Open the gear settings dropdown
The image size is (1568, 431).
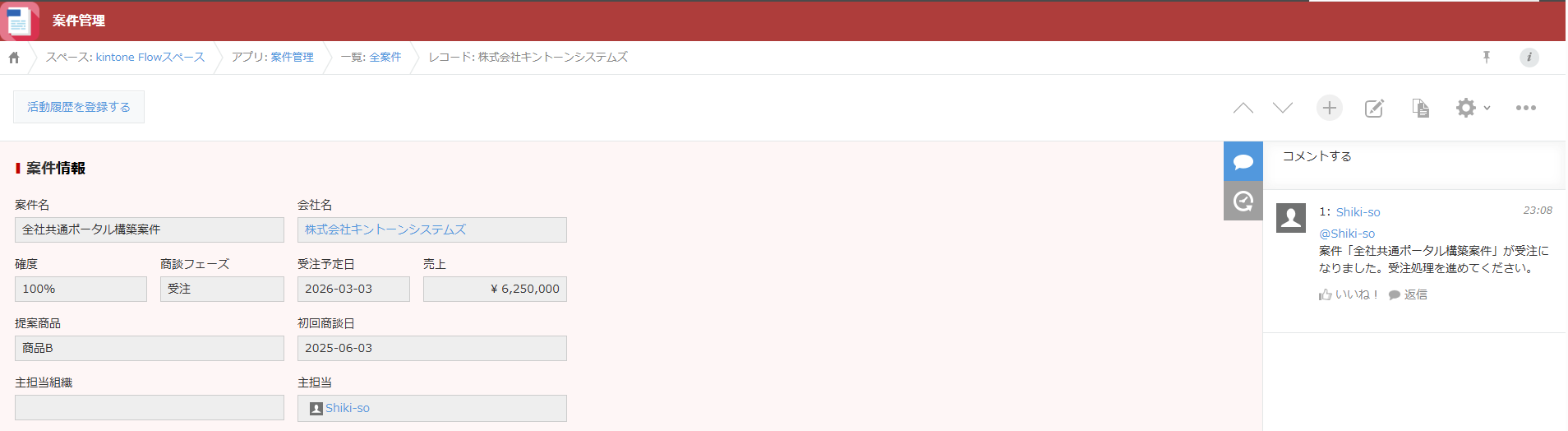1473,108
